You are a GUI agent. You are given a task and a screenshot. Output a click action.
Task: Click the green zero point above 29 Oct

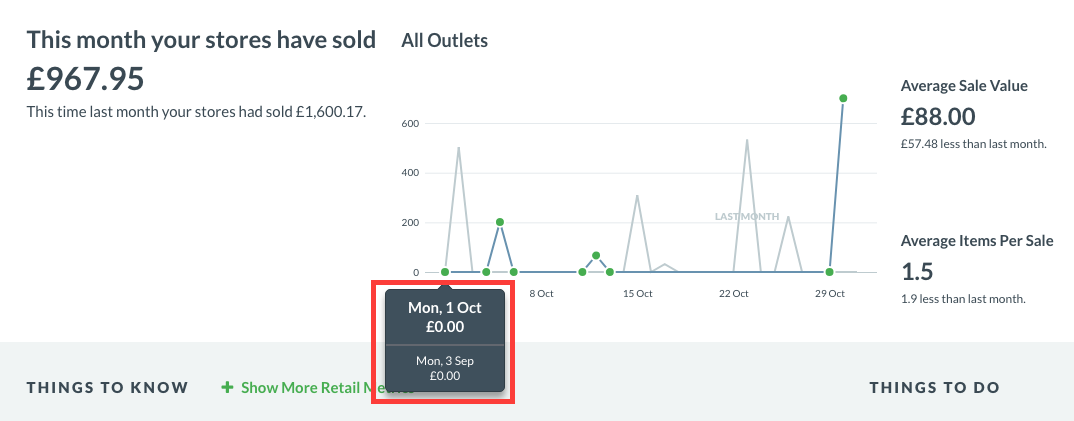point(829,272)
